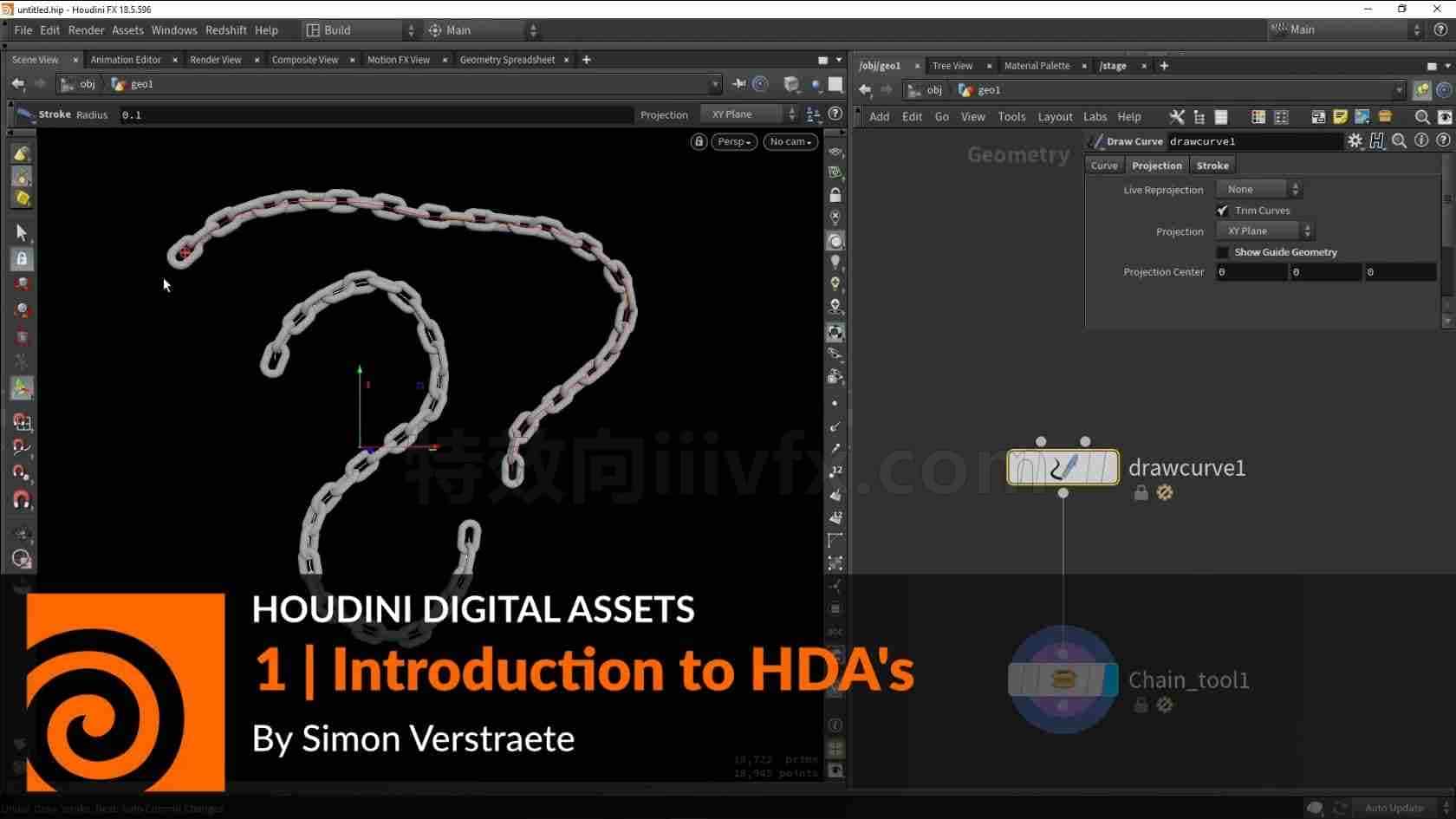
Task: Enable the Show Guide Geometry checkbox
Action: (1222, 252)
